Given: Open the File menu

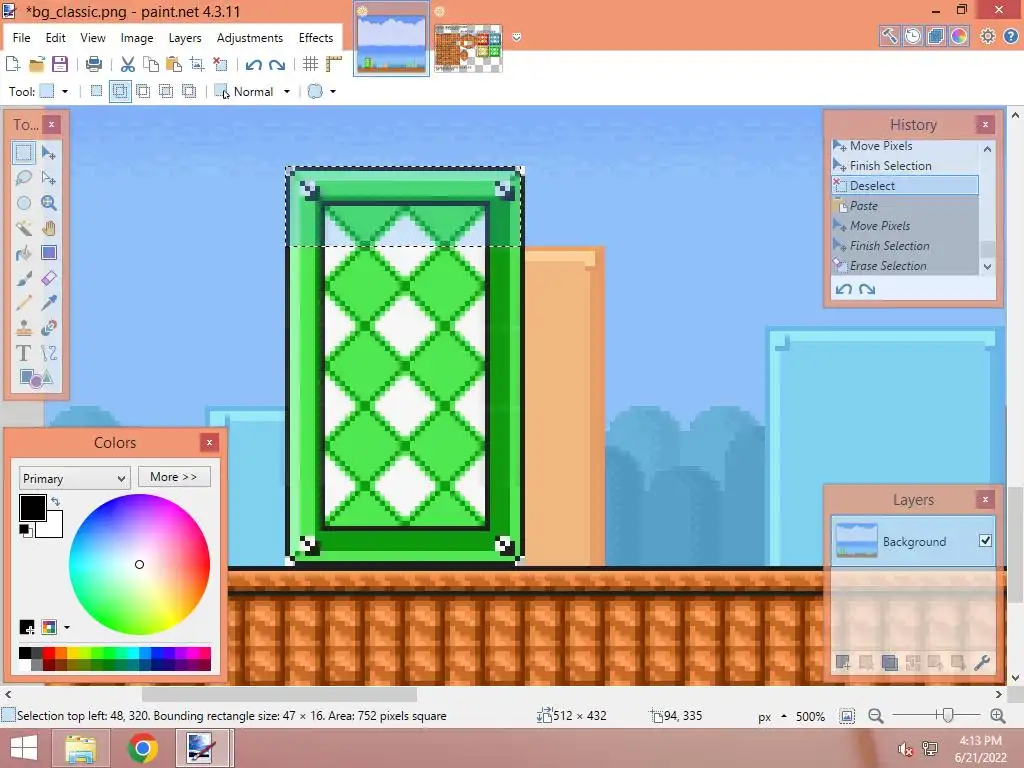Looking at the screenshot, I should 22,38.
